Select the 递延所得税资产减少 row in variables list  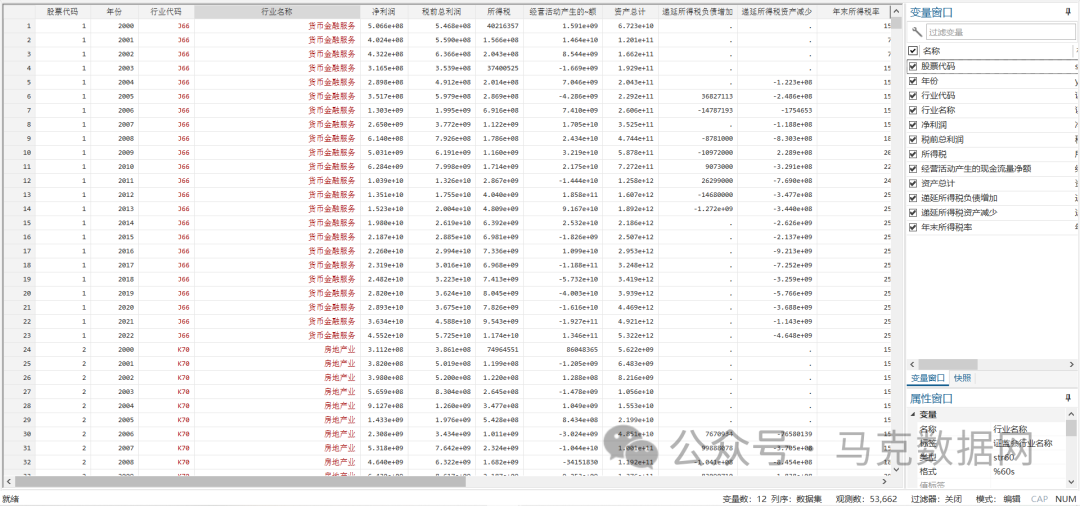point(993,212)
